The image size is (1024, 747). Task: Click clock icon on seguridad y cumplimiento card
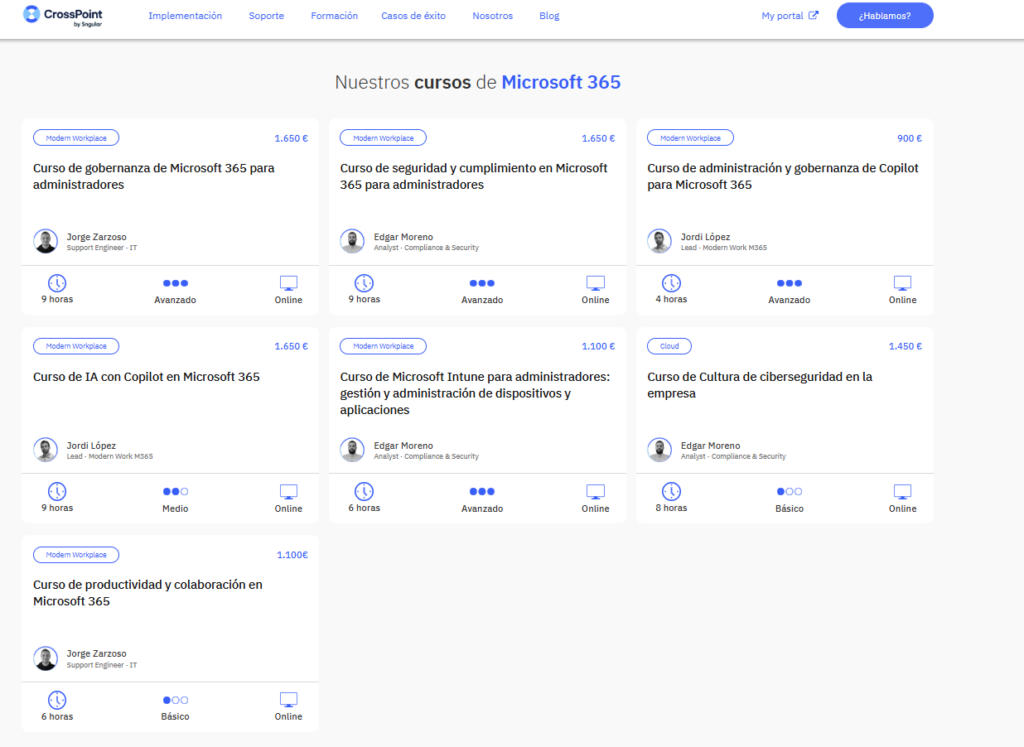click(x=364, y=283)
